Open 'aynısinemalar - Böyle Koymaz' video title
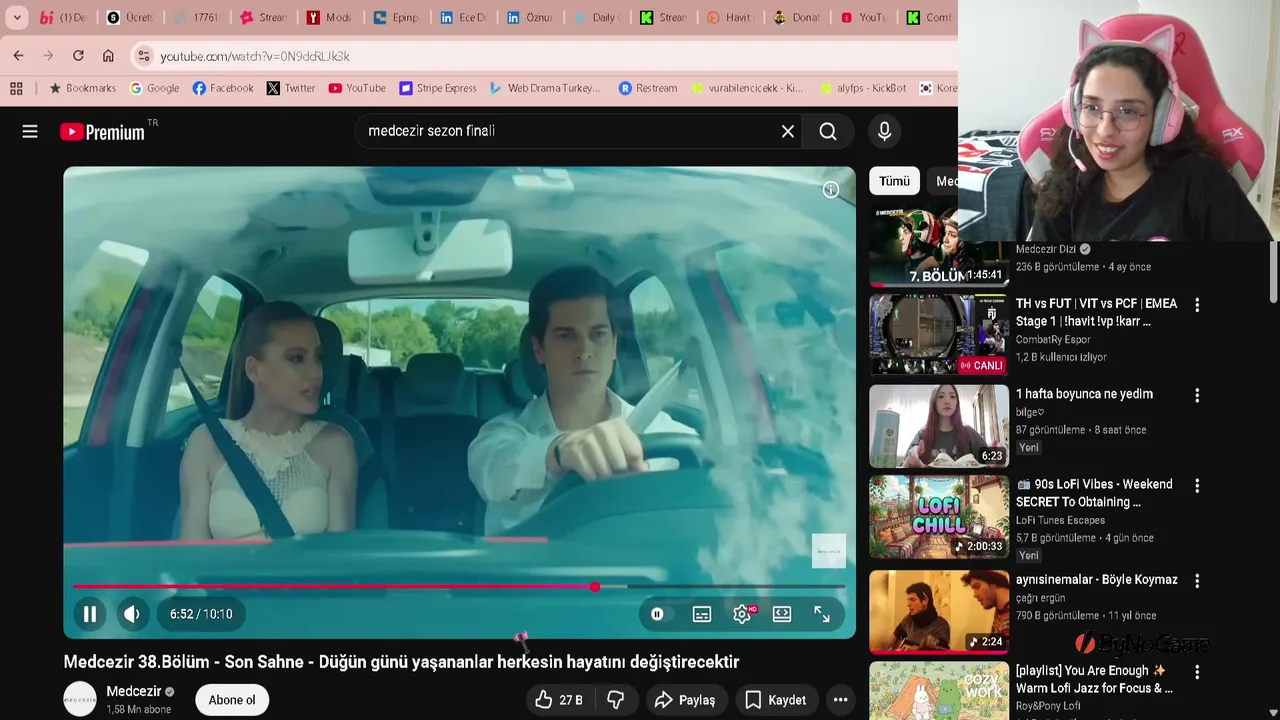This screenshot has width=1280, height=720. [x=1097, y=580]
